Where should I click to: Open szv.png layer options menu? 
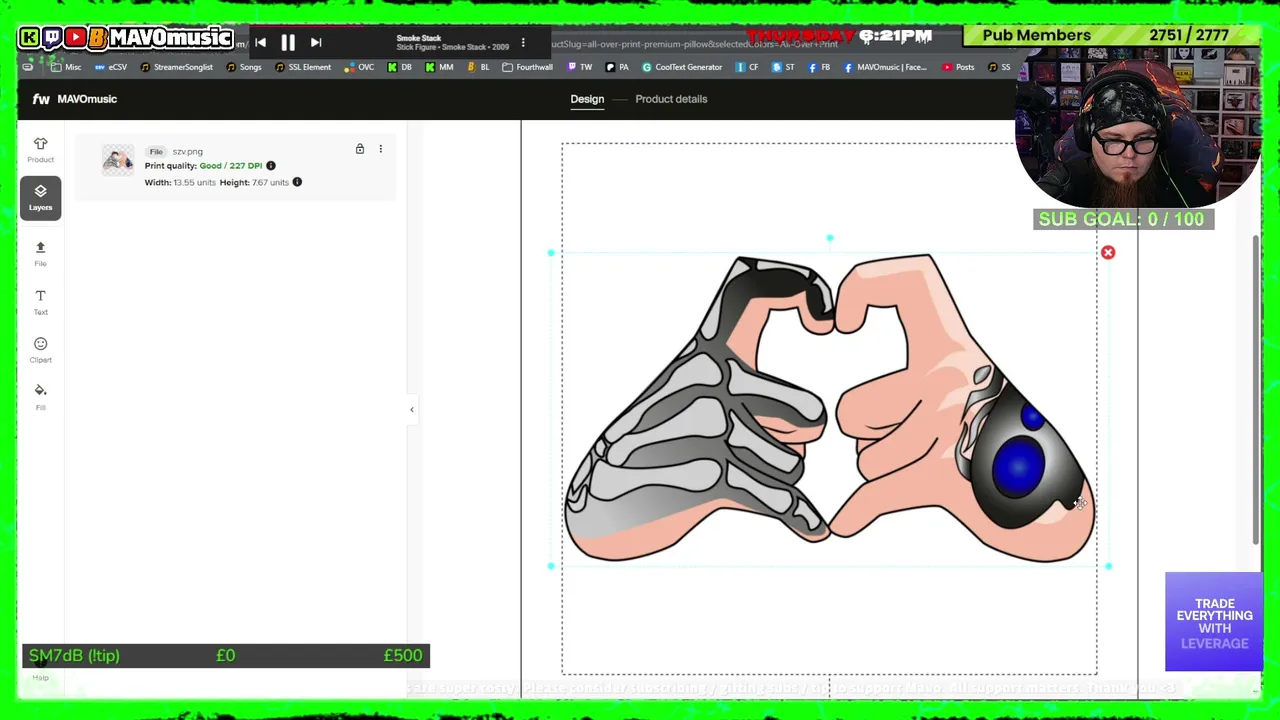(x=380, y=149)
